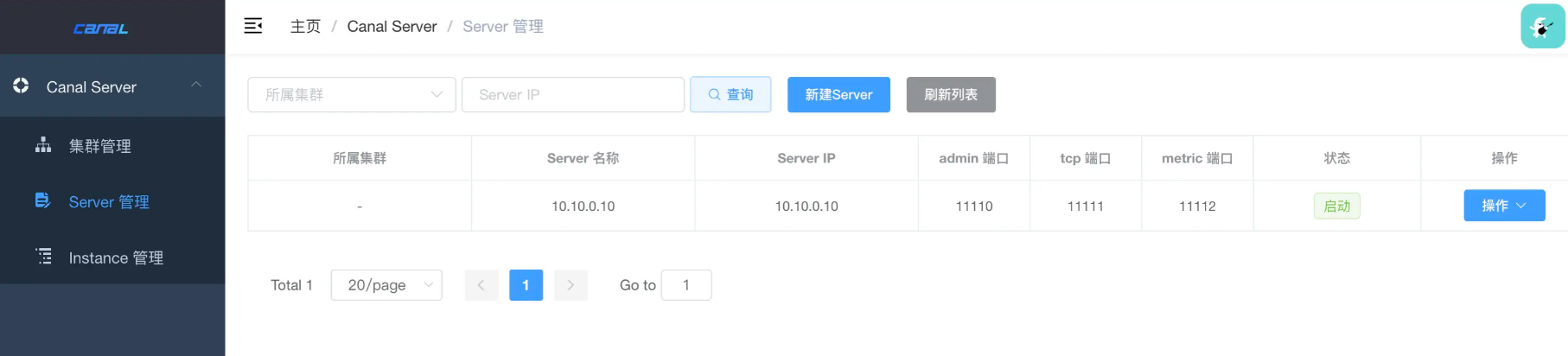Click the tcp port value 11111
This screenshot has width=1568, height=356.
(1086, 206)
